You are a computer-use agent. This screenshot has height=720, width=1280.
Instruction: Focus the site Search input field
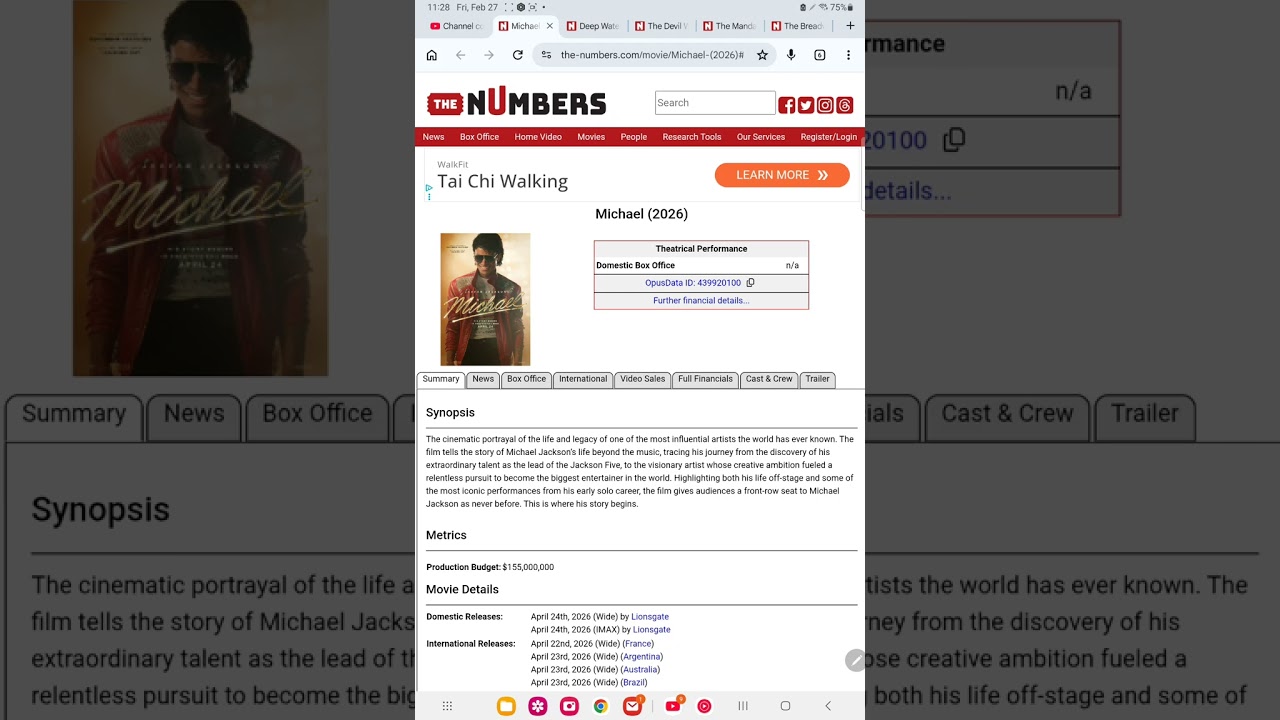click(x=715, y=103)
